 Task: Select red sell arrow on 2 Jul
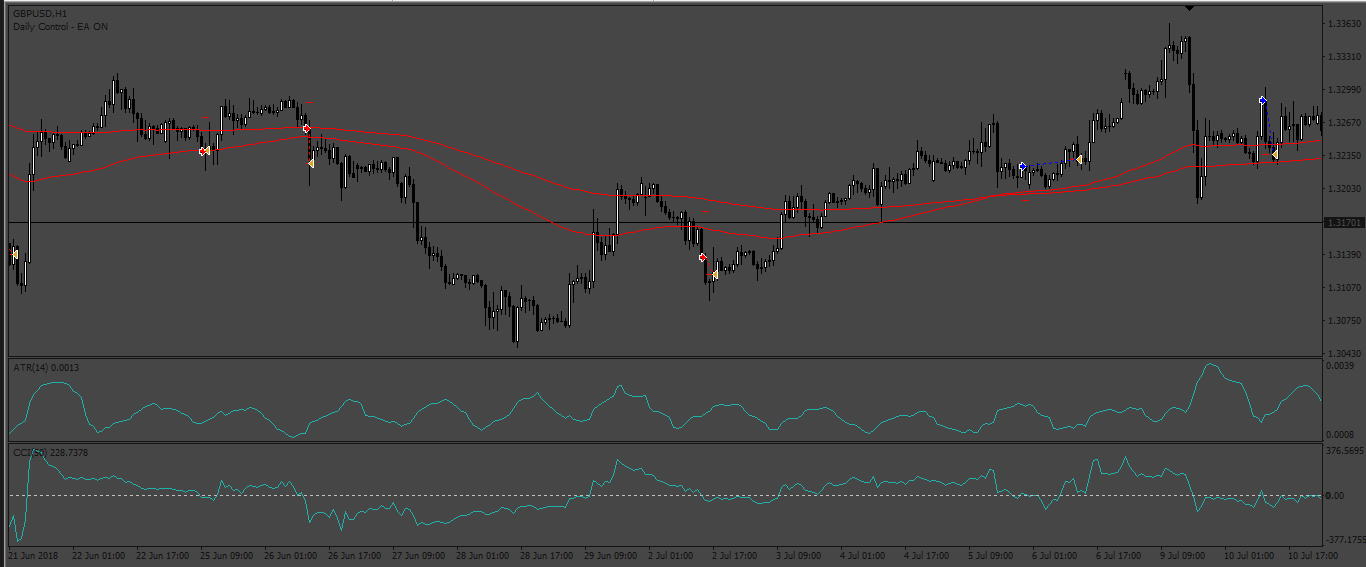coord(703,257)
